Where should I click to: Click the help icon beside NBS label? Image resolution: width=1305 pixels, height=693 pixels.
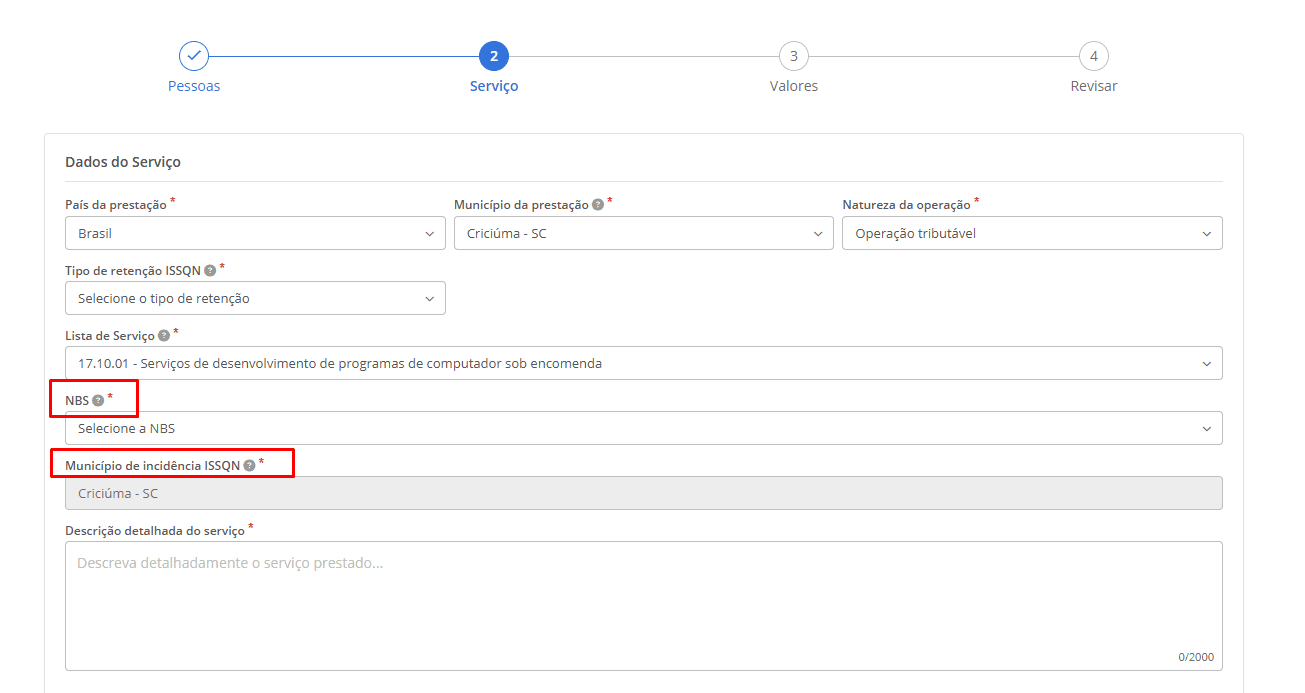(98, 401)
